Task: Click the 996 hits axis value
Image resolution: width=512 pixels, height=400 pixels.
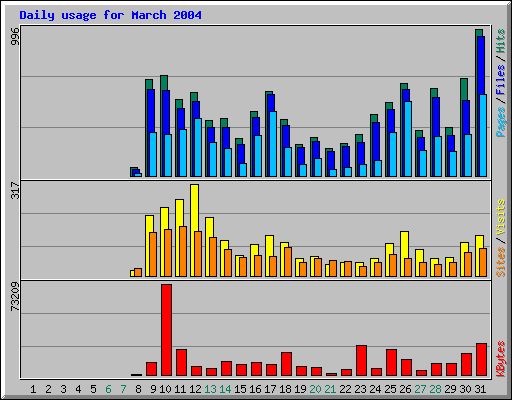Action: tap(15, 36)
